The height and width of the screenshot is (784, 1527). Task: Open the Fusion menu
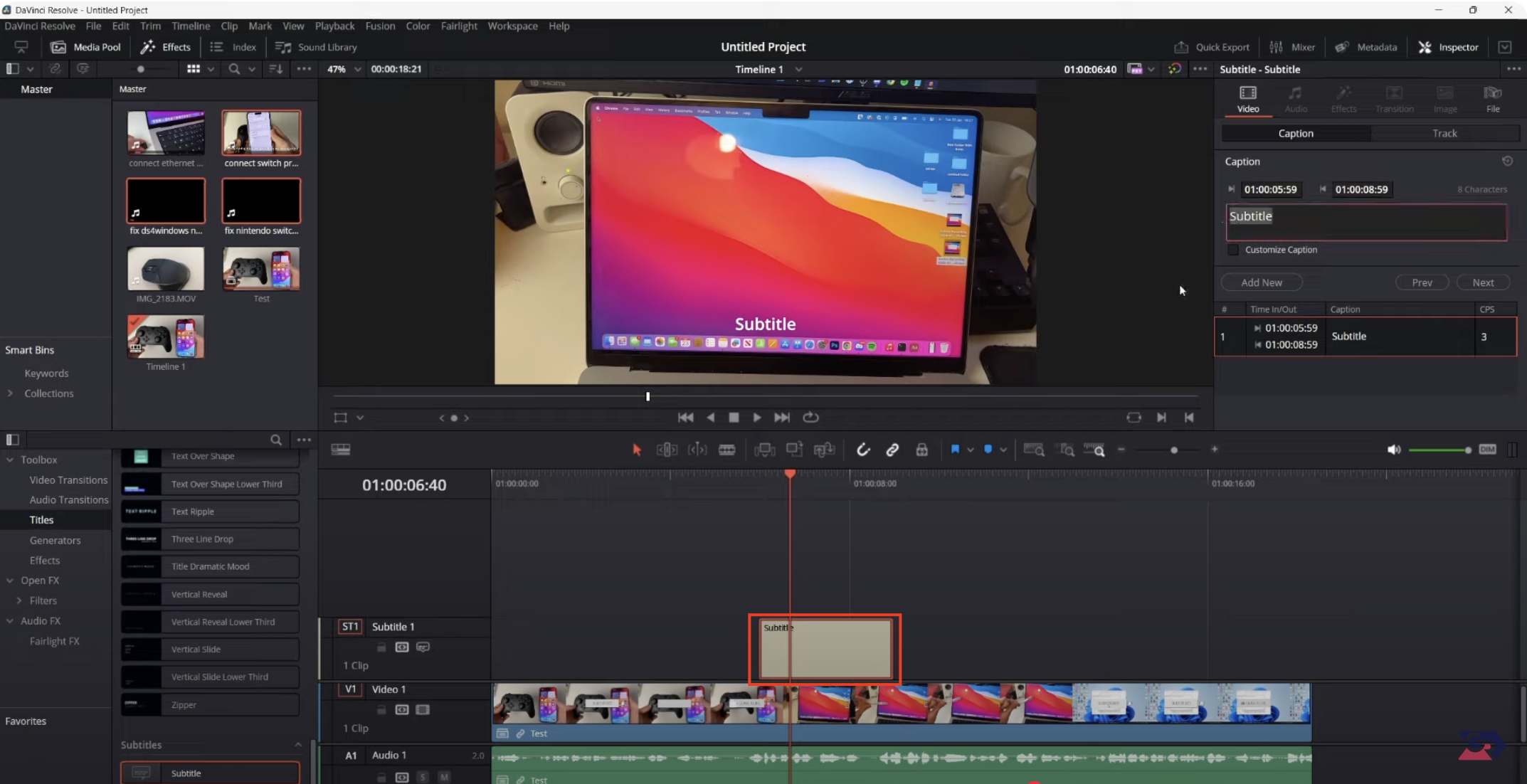coord(380,26)
